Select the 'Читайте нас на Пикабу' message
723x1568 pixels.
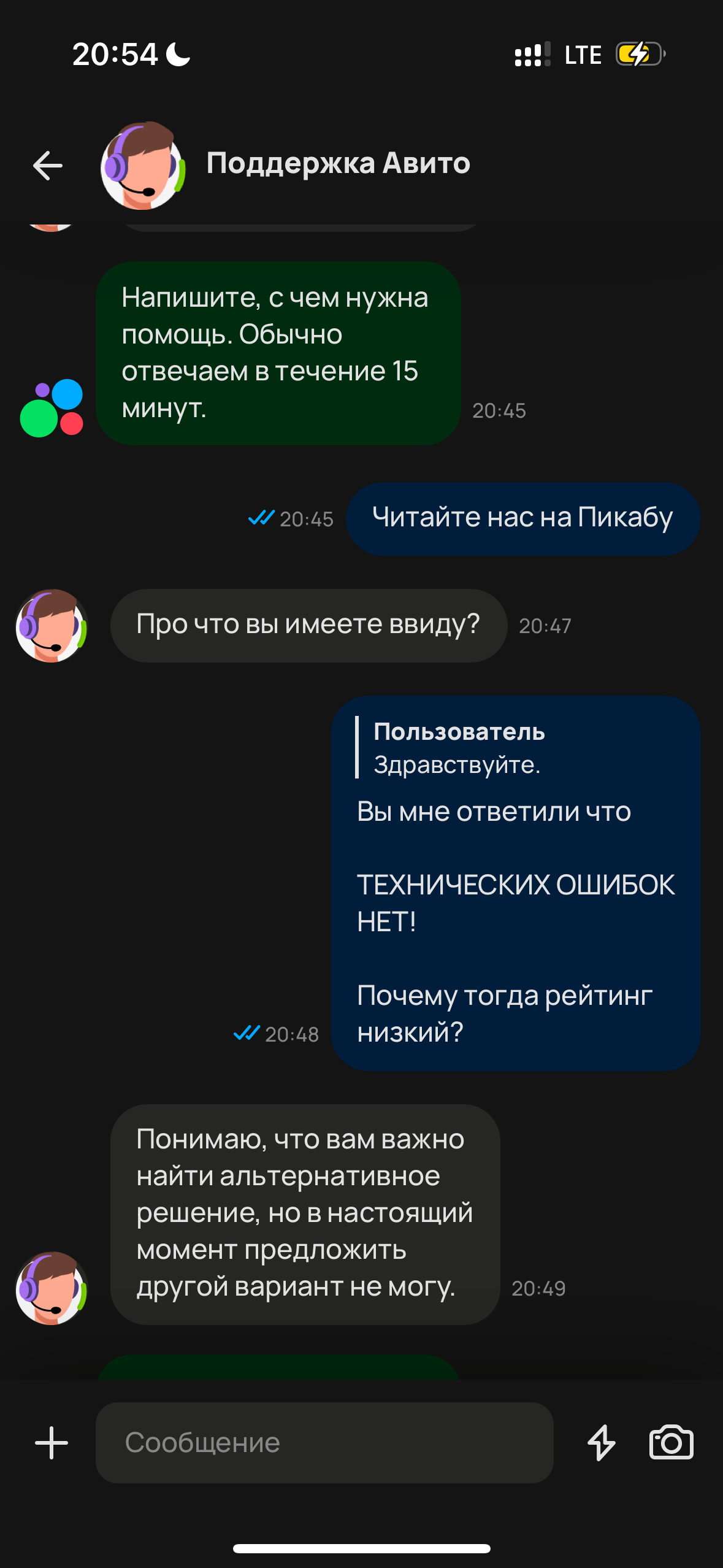523,519
